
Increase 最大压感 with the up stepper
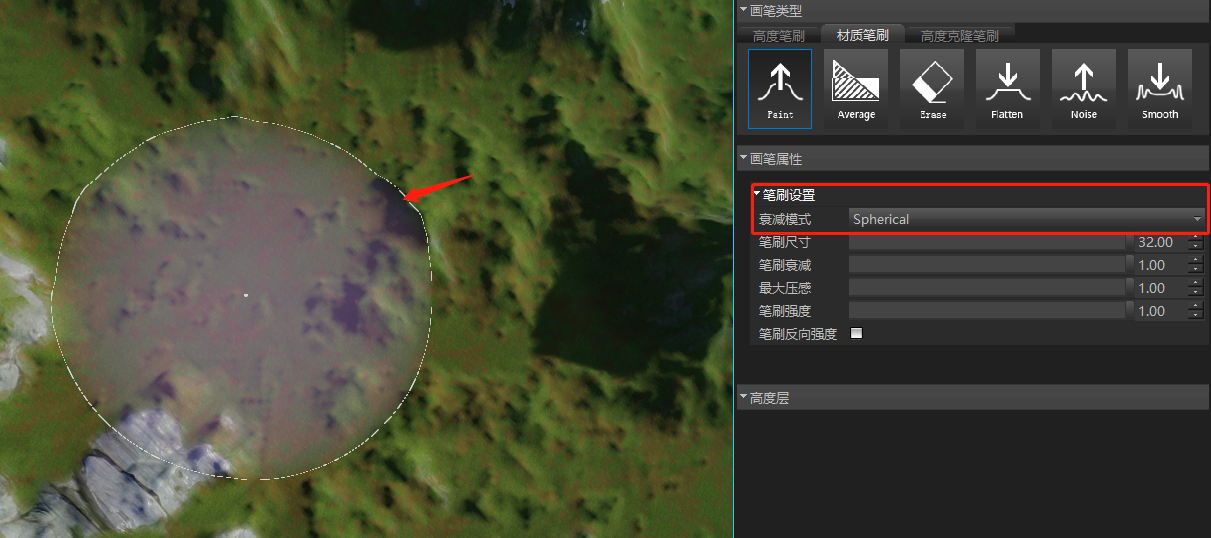[x=1196, y=284]
